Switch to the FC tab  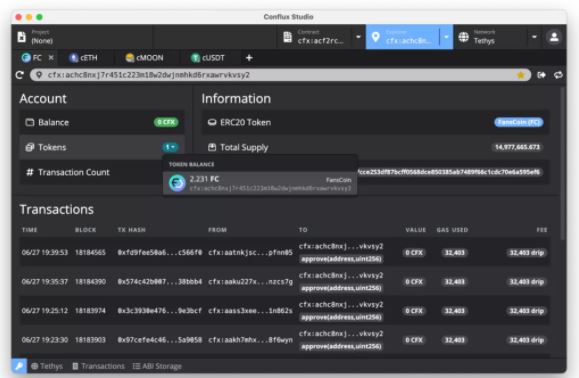(32, 58)
